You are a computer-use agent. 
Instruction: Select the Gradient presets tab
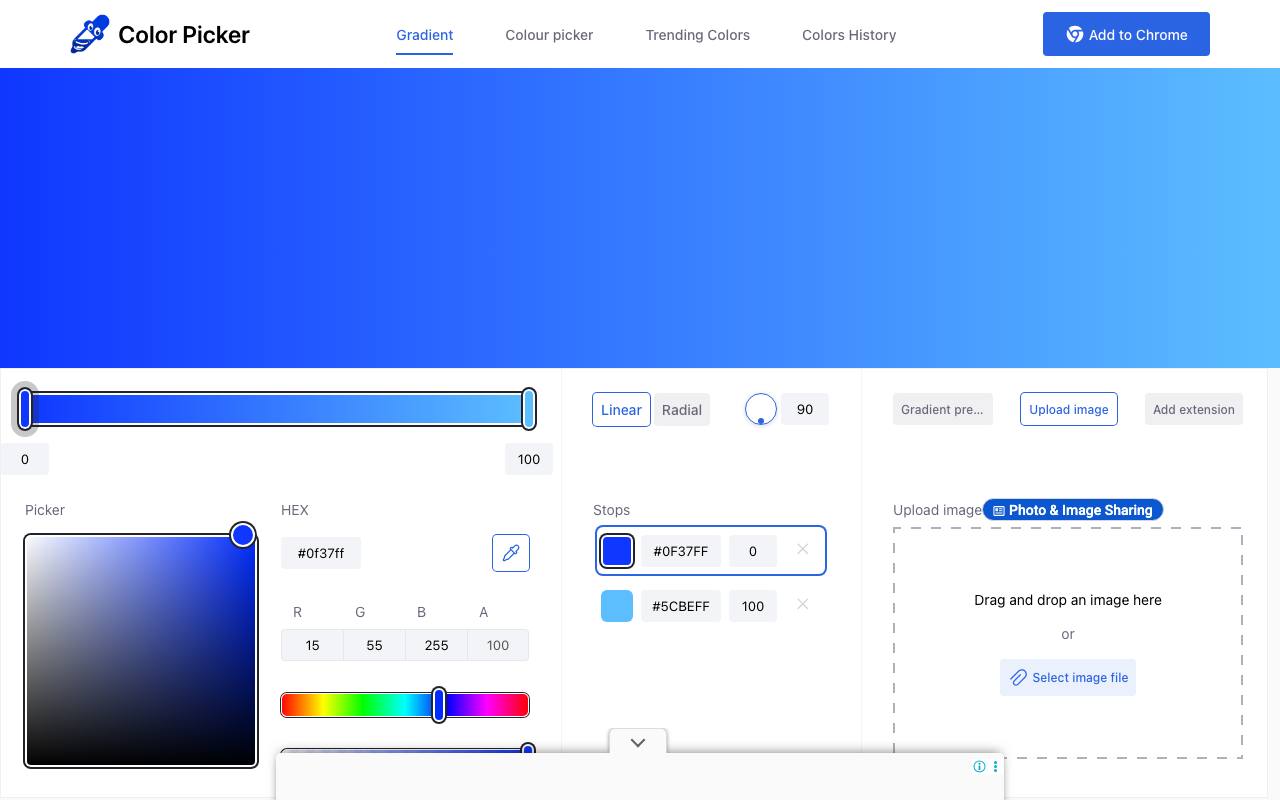[942, 409]
